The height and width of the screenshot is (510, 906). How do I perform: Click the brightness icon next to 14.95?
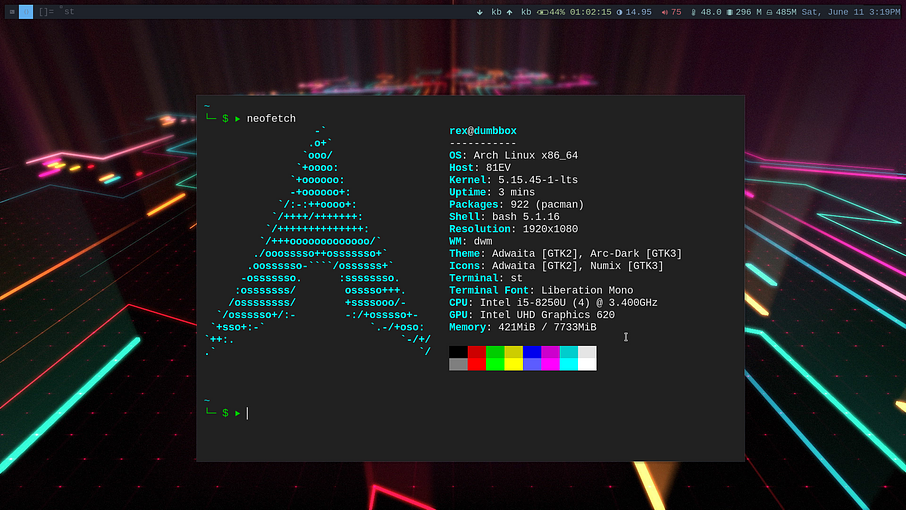click(x=619, y=12)
